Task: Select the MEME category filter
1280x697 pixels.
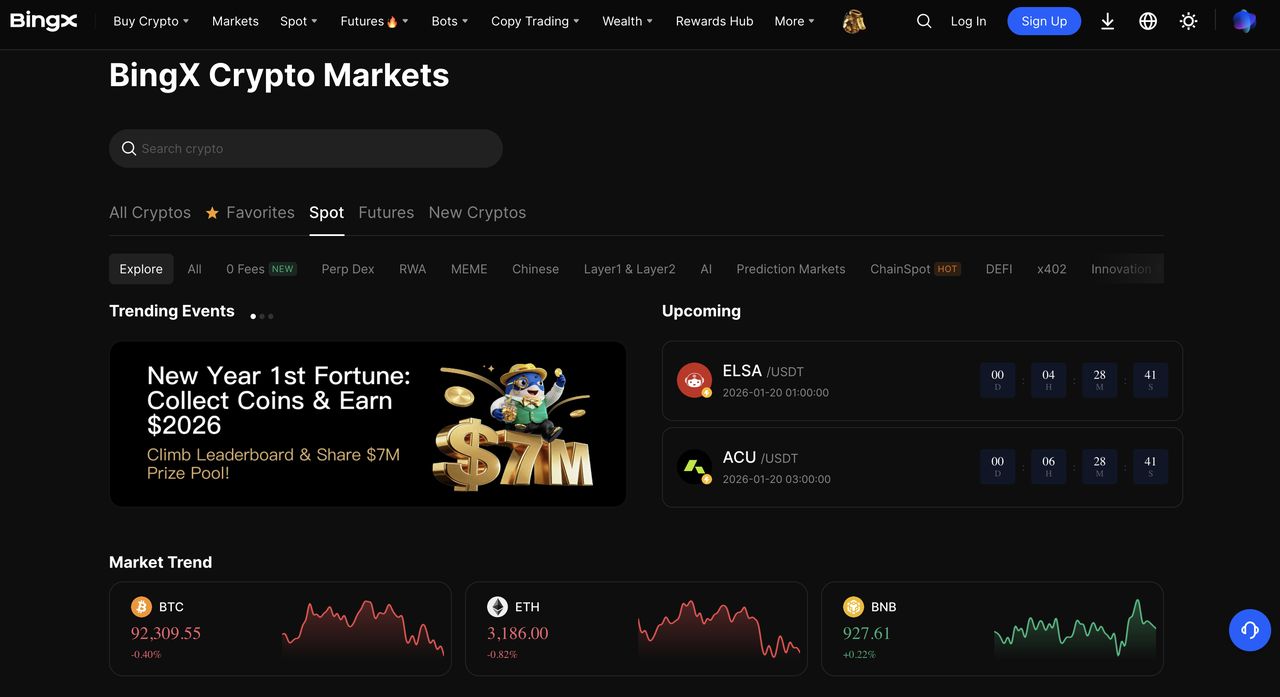Action: point(469,269)
